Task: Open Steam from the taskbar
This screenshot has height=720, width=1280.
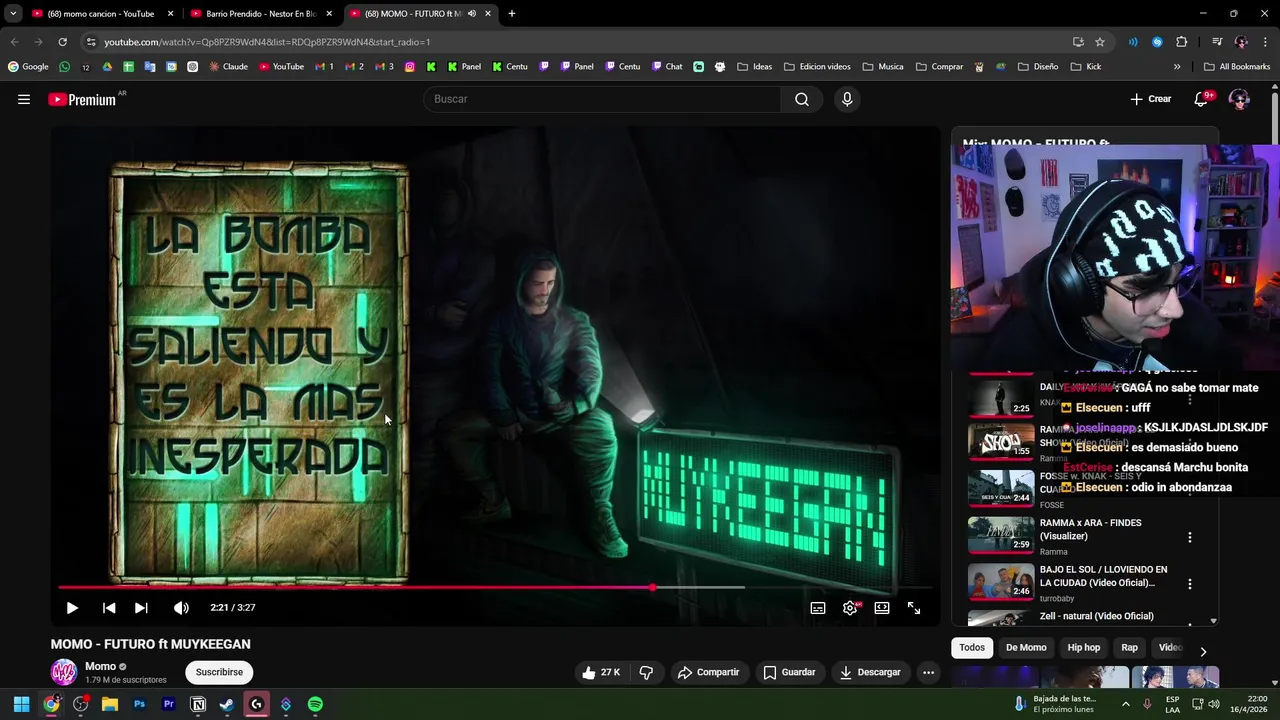Action: (227, 704)
